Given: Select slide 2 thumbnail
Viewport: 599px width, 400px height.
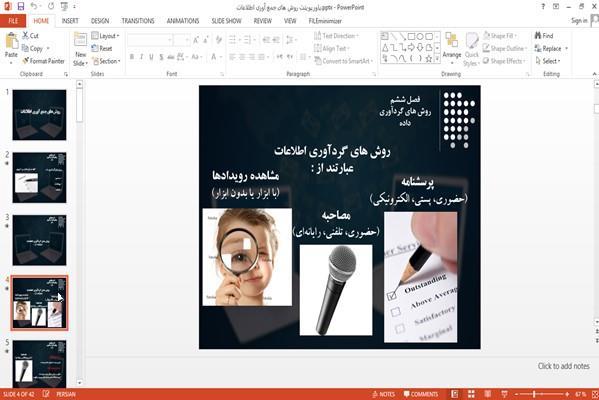Looking at the screenshot, I should pos(39,177).
